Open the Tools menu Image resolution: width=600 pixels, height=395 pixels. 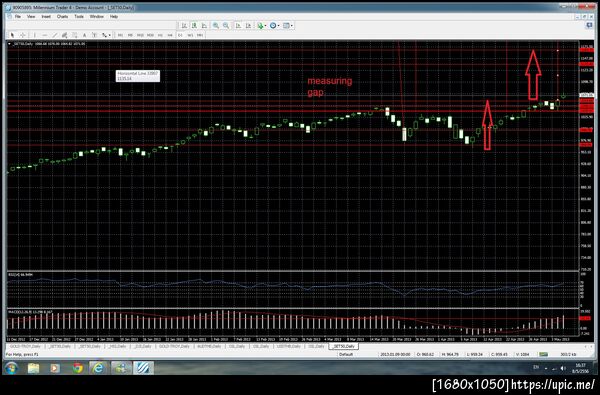(x=79, y=16)
